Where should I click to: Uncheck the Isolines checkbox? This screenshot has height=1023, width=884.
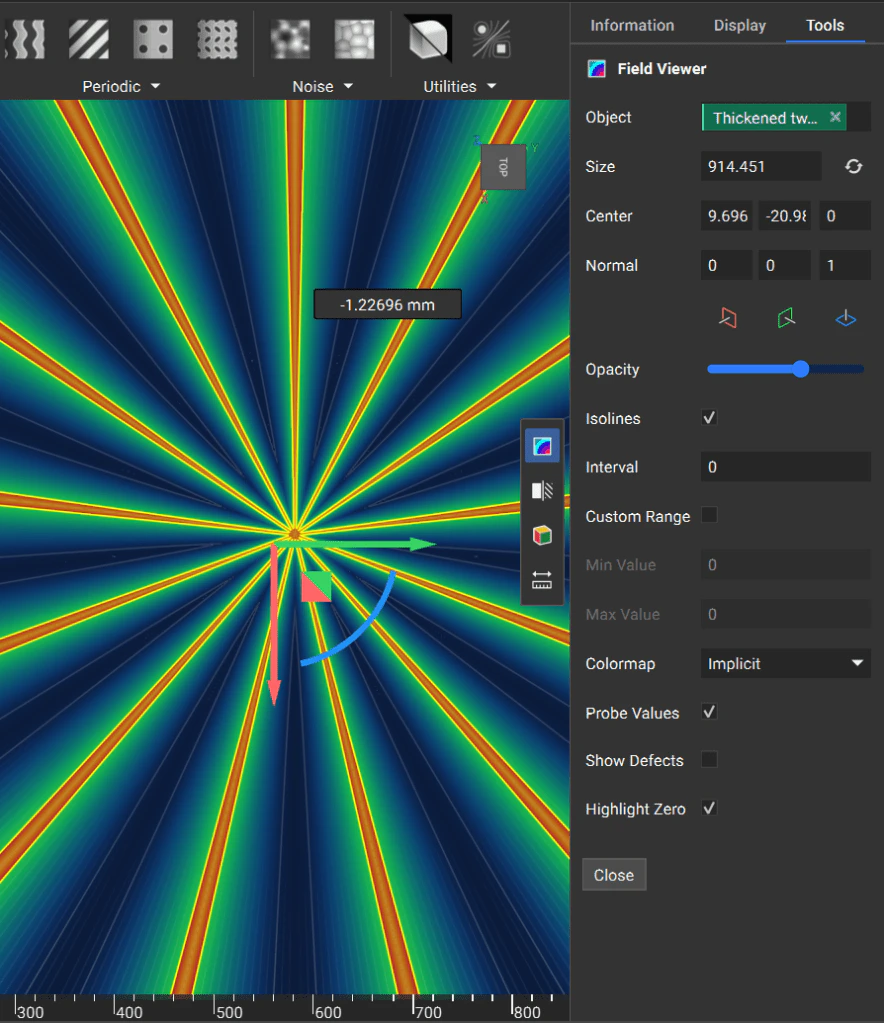[x=709, y=418]
